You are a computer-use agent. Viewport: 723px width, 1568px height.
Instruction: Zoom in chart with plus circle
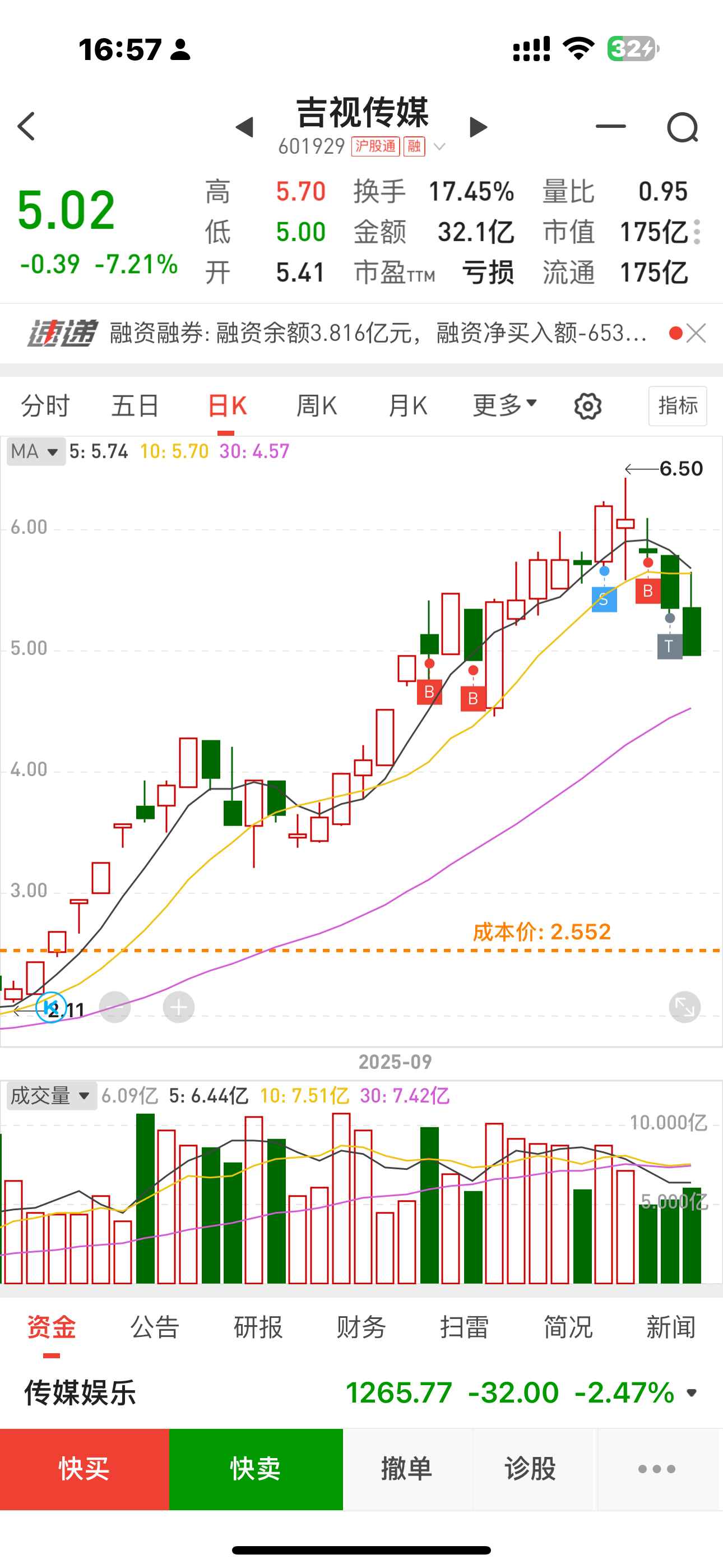(178, 1007)
